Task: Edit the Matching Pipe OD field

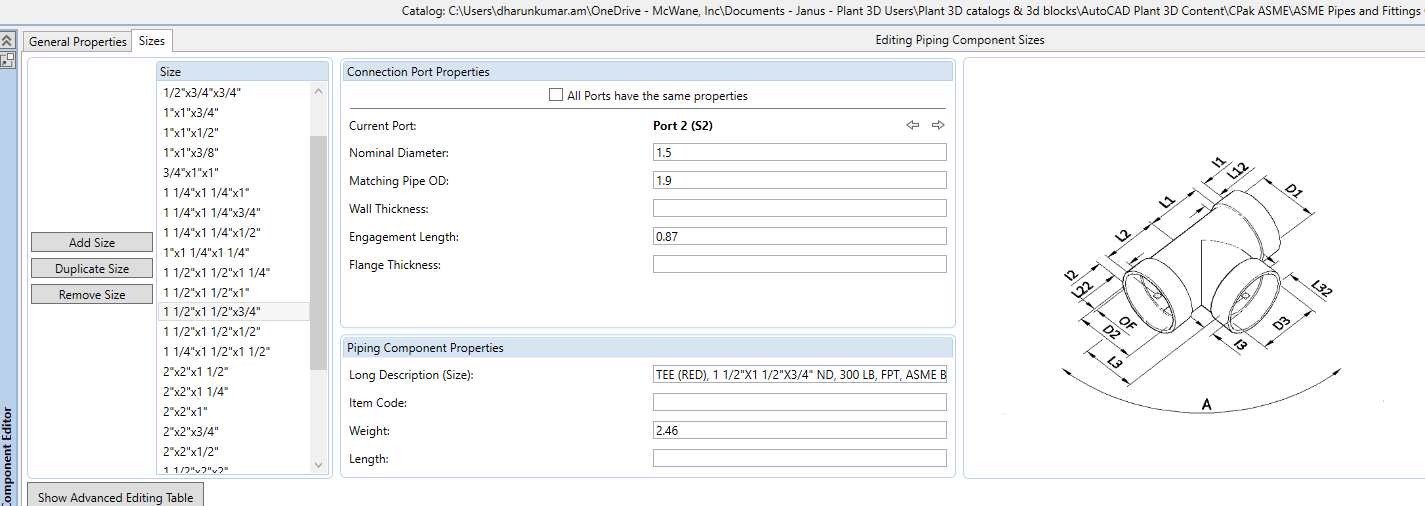Action: point(799,180)
